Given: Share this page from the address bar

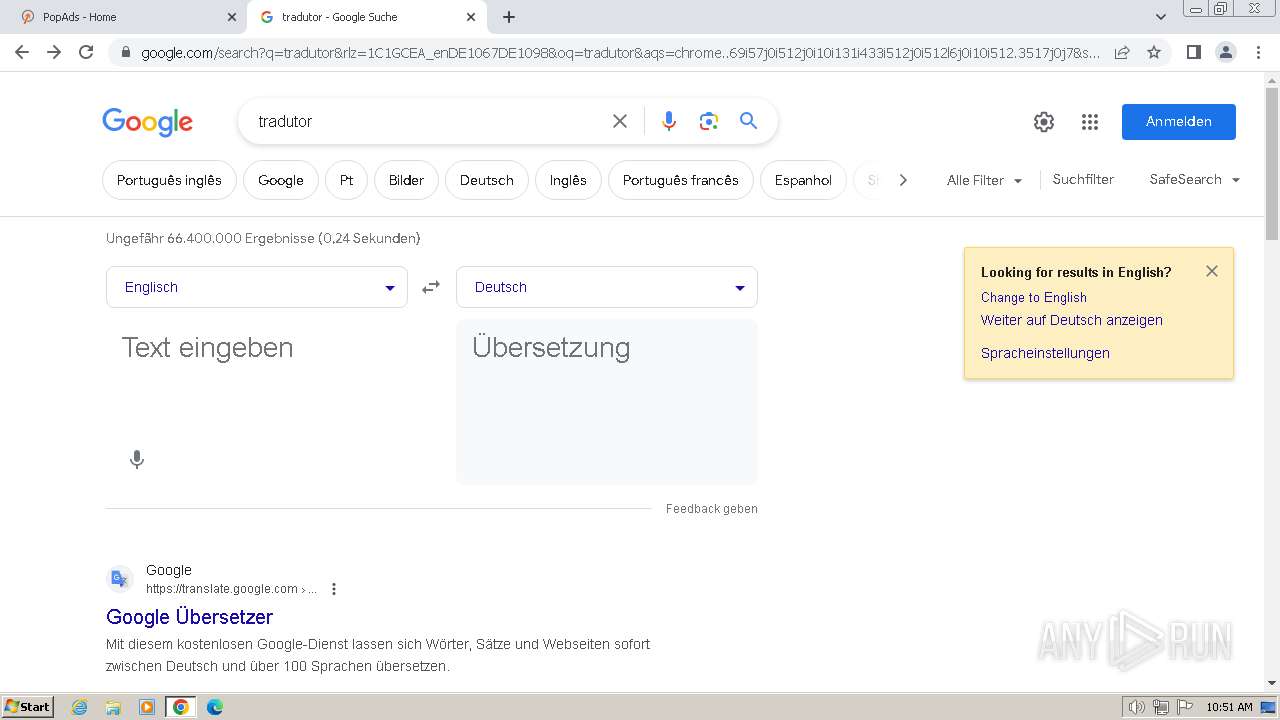Looking at the screenshot, I should point(1122,52).
